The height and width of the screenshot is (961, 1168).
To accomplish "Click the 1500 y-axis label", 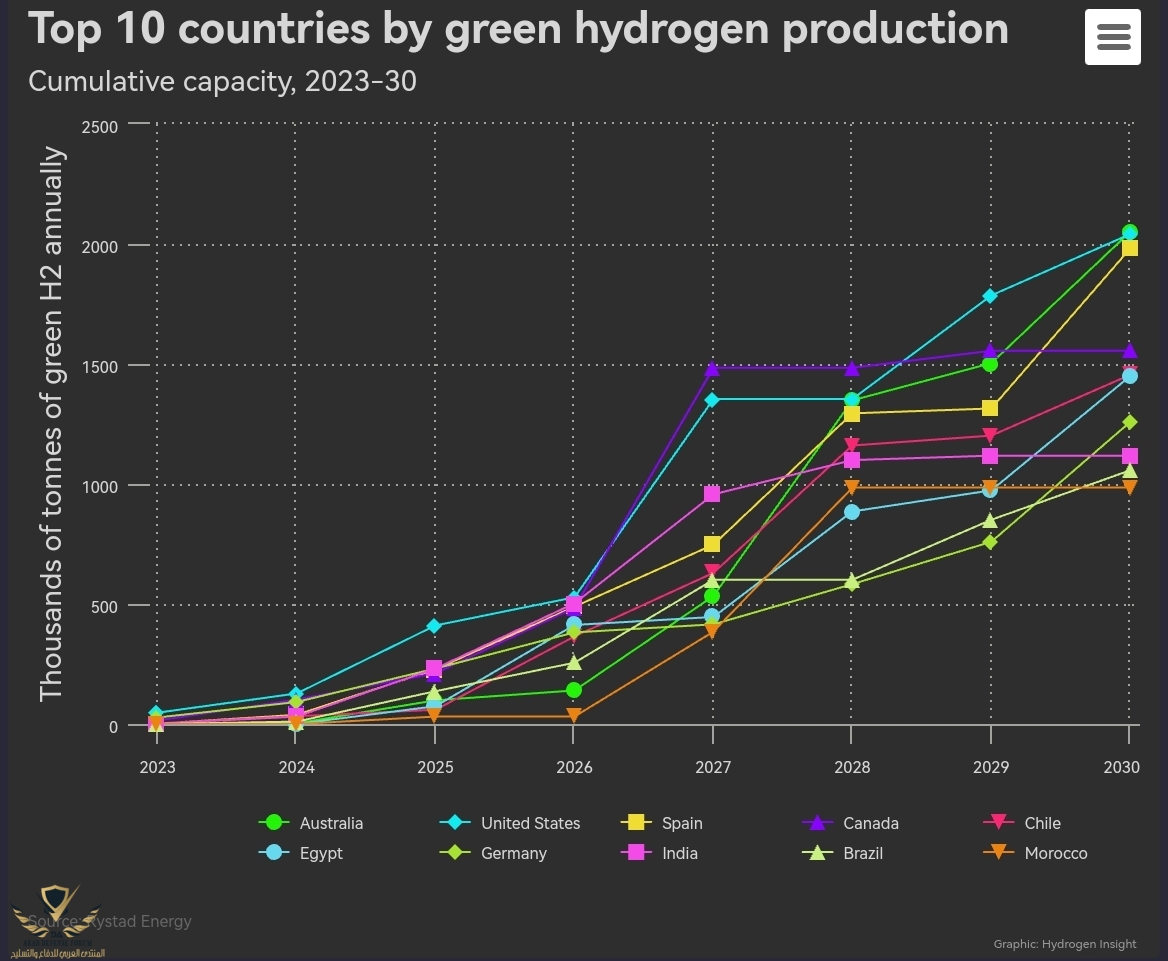I will [100, 367].
